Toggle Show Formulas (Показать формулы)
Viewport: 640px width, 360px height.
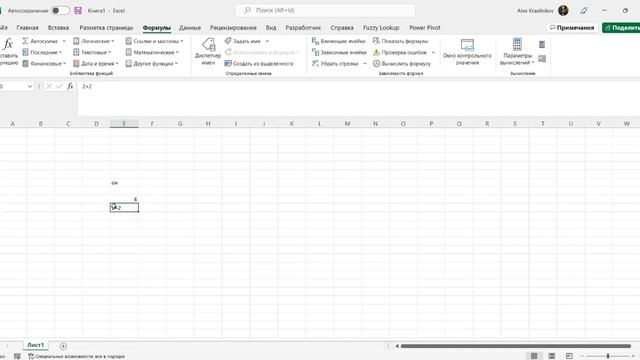[400, 41]
